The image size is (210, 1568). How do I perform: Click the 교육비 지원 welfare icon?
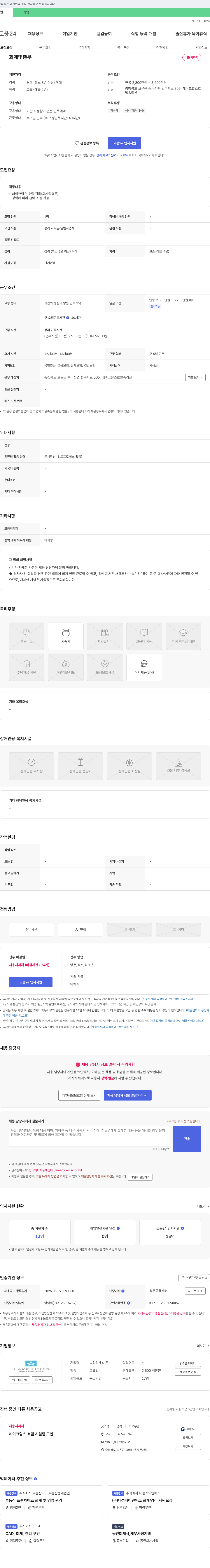pos(144,636)
